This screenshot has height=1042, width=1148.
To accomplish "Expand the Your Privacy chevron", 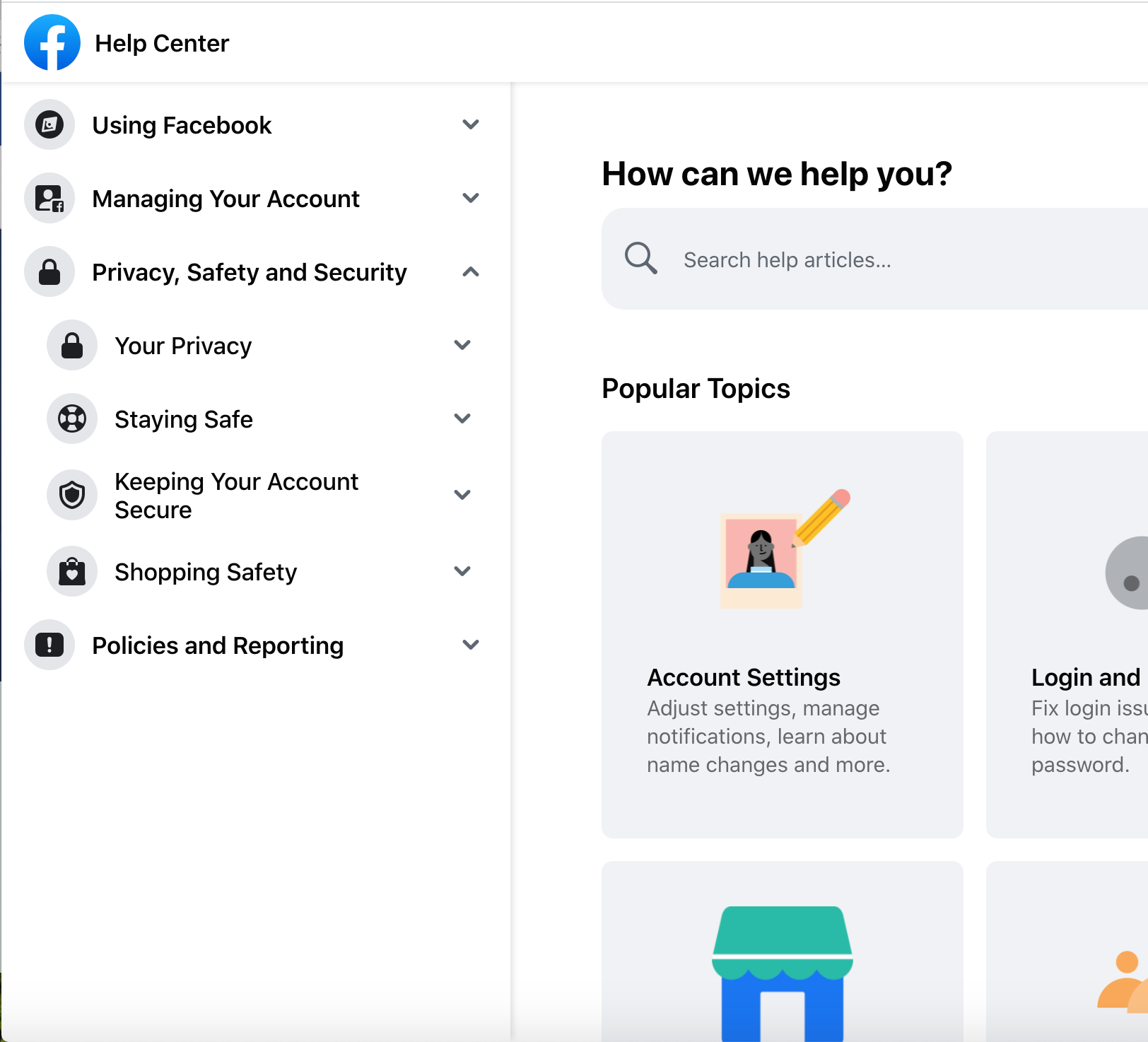I will pos(462,345).
